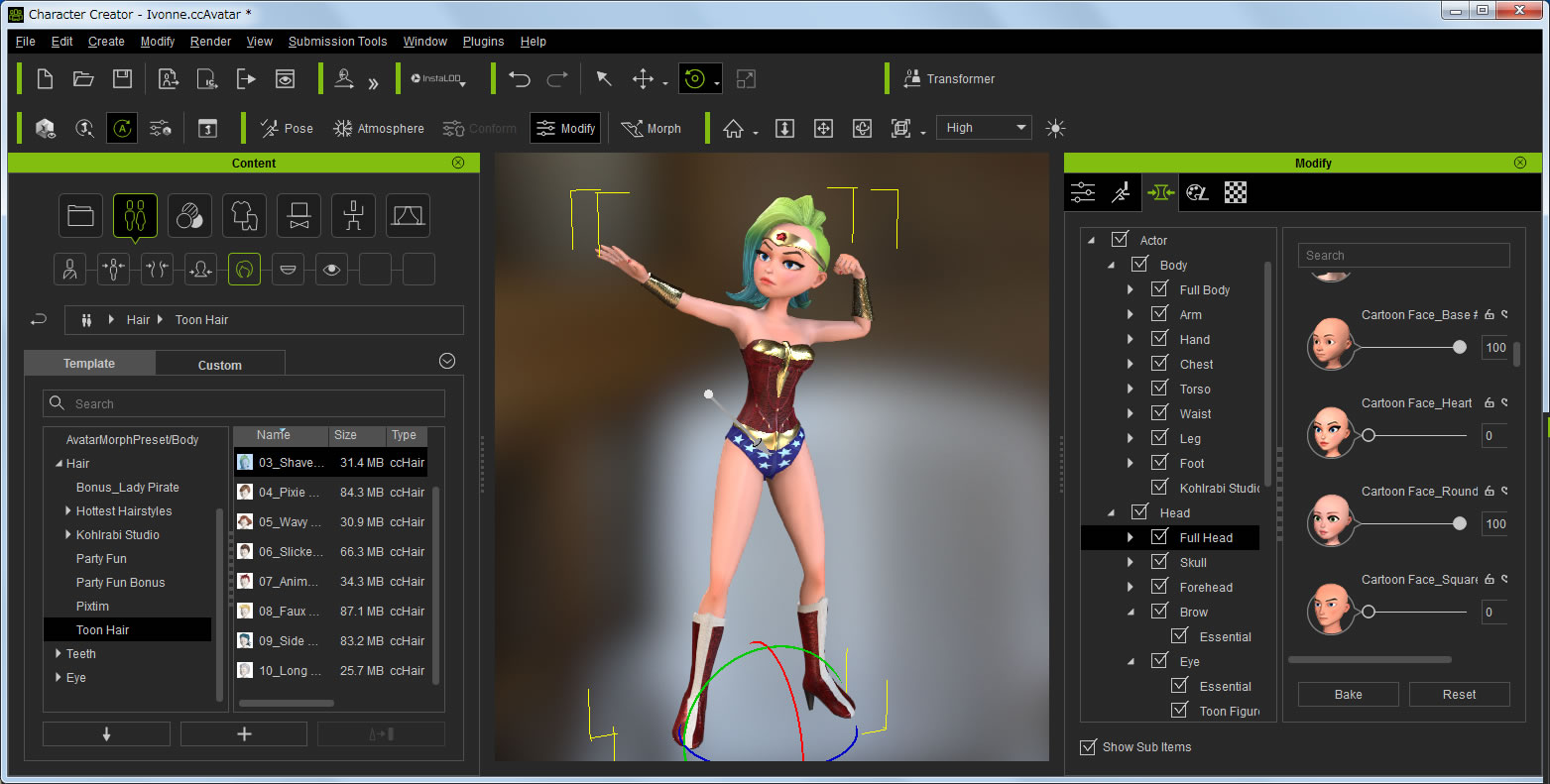Open the Cloth category icon (shirt and shorts)

(x=244, y=215)
